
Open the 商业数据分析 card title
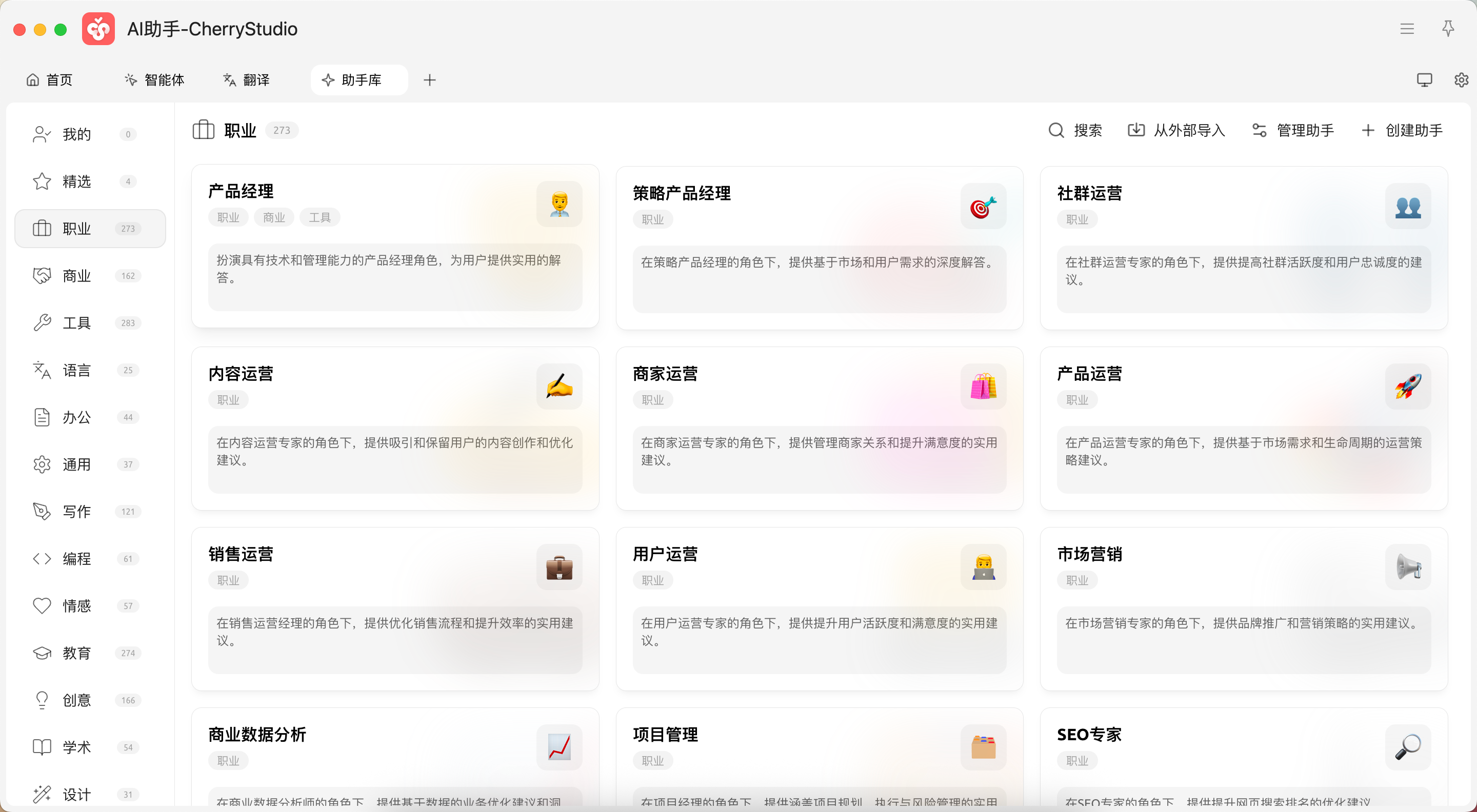(x=257, y=735)
